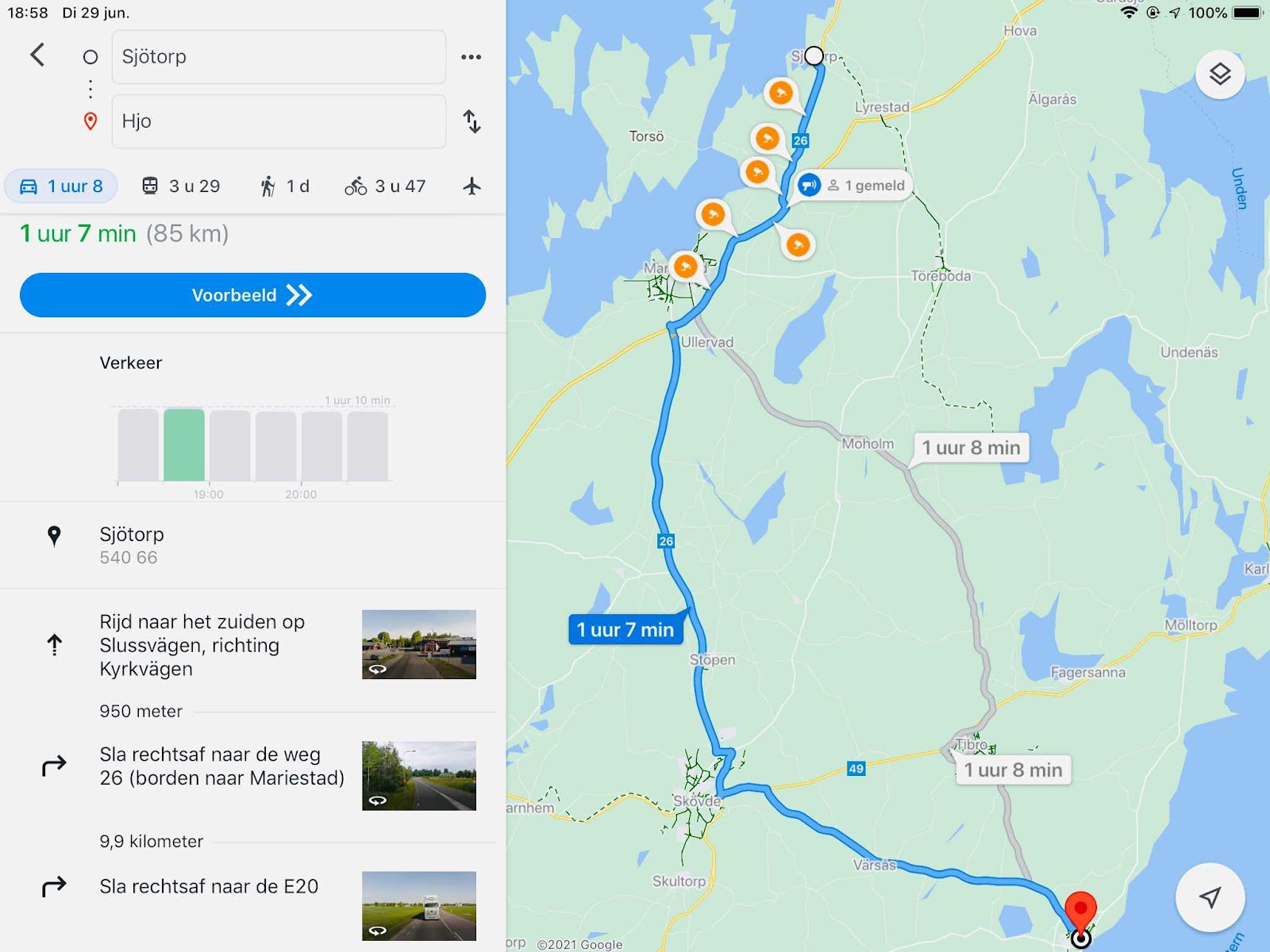Screen dimensions: 1270x952
Task: Edit the Hjo destination field
Action: pos(279,121)
